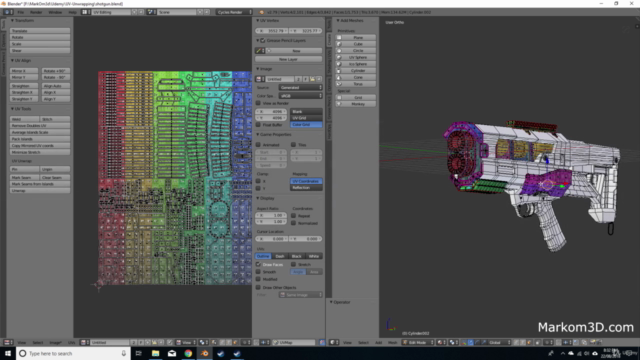Collapse the UV Align panel

coord(13,60)
